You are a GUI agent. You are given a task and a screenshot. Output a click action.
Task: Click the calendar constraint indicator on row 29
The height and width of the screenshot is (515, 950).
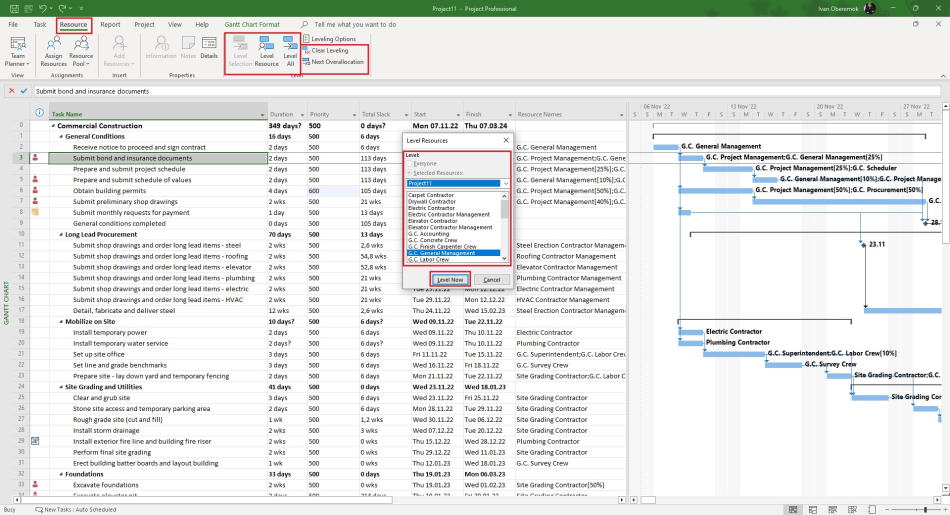[x=35, y=441]
